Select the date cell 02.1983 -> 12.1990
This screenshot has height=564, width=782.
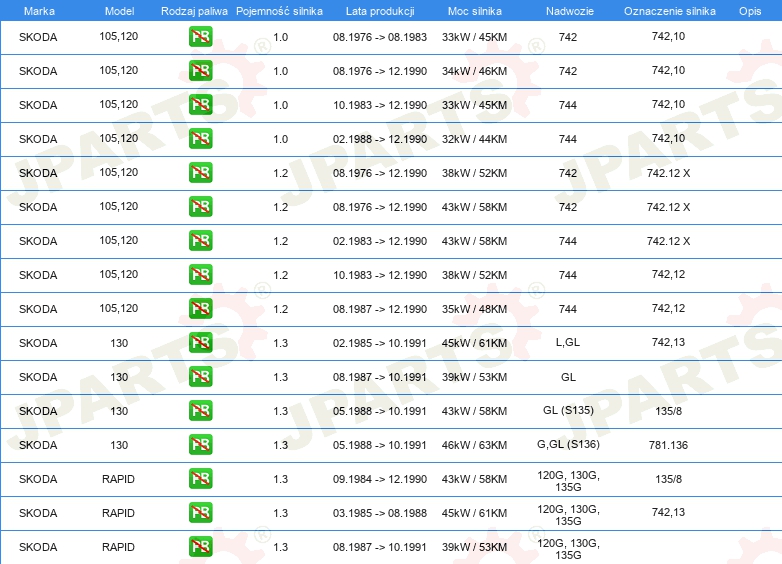point(380,241)
